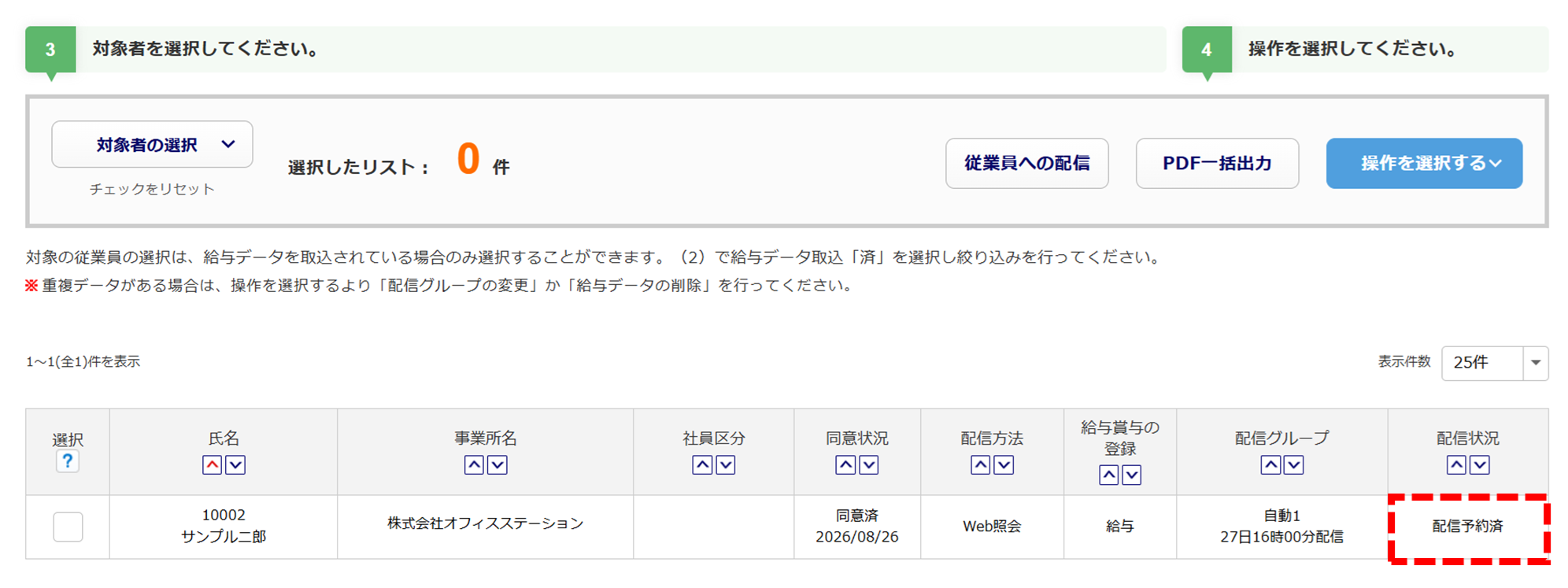Select step 4 操作を選択してください header
This screenshot has width=1568, height=588.
click(x=1365, y=49)
